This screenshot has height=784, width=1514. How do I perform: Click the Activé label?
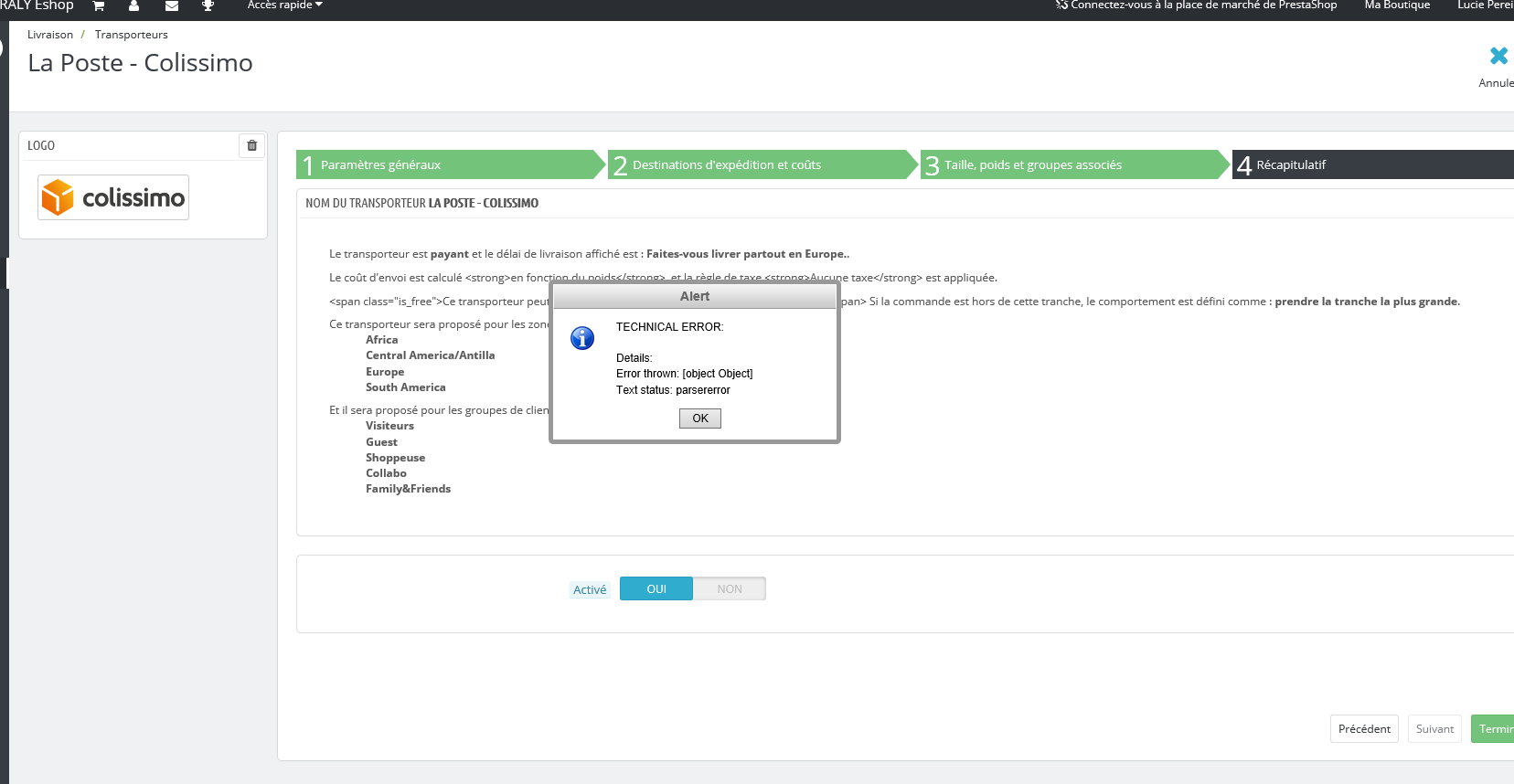tap(590, 590)
